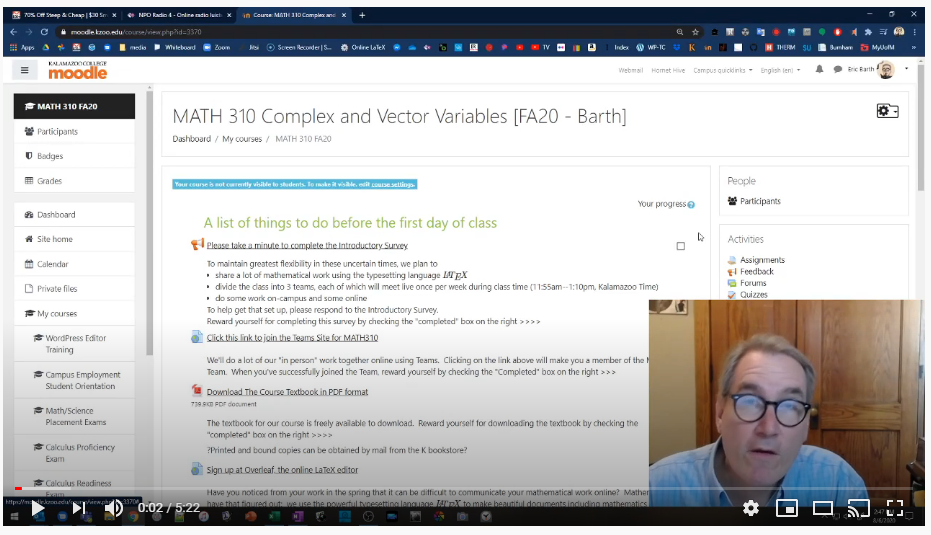
Task: Open Sign up at Overleaf link
Action: [x=282, y=469]
